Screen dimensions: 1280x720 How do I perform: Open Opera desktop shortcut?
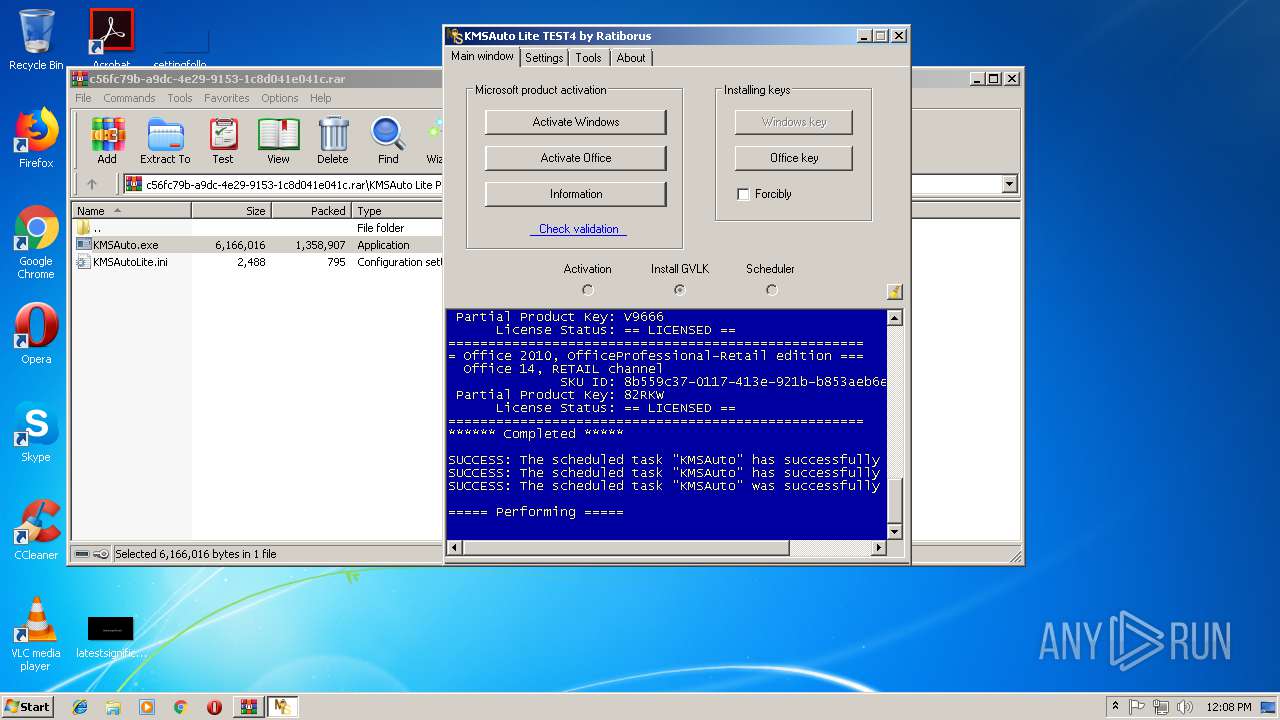[36, 335]
